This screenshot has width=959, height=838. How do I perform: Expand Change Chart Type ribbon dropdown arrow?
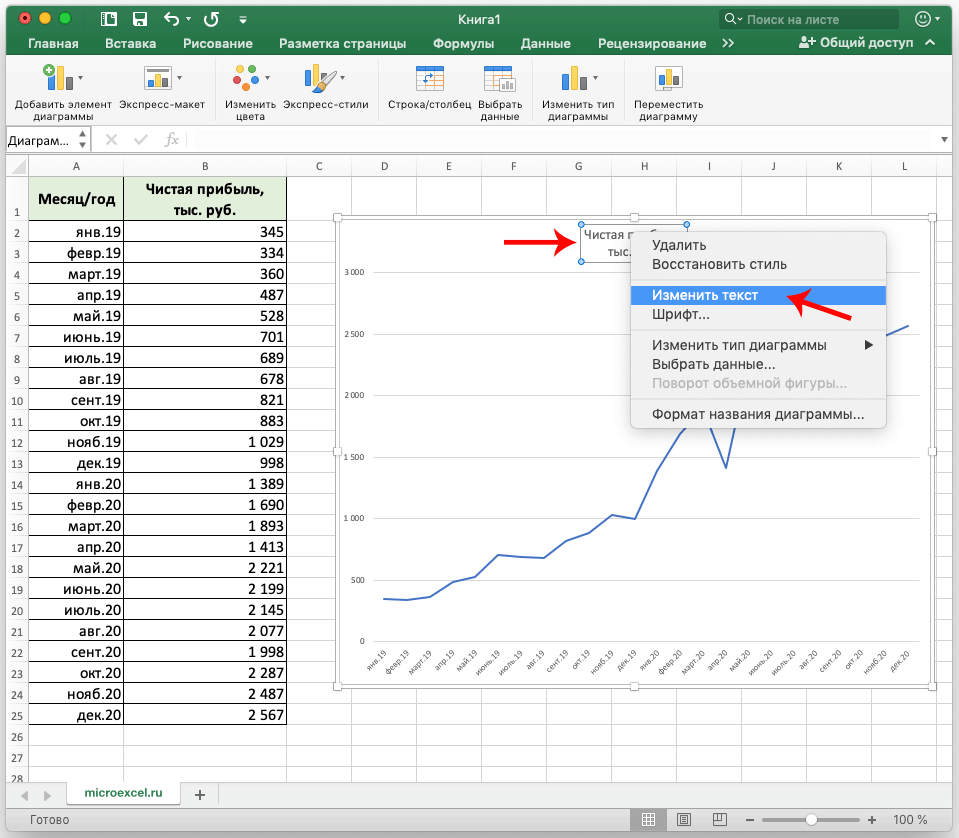coord(595,78)
